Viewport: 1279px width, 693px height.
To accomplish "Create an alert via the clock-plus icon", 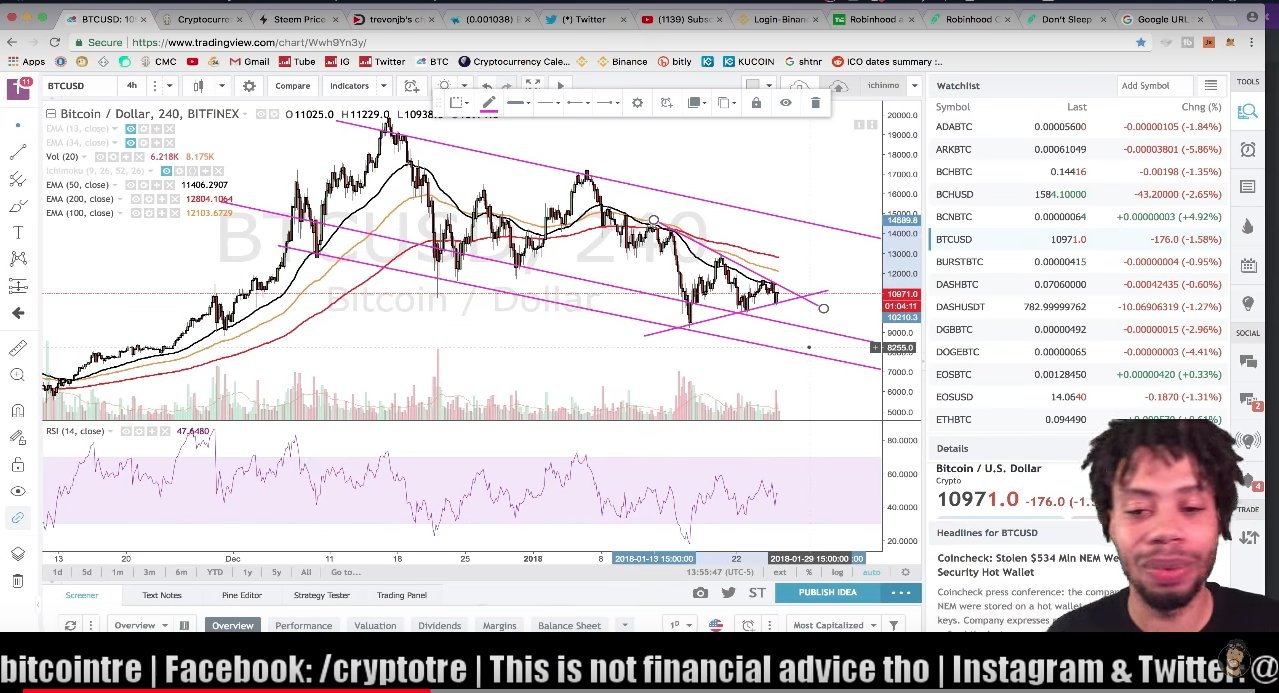I will click(411, 86).
